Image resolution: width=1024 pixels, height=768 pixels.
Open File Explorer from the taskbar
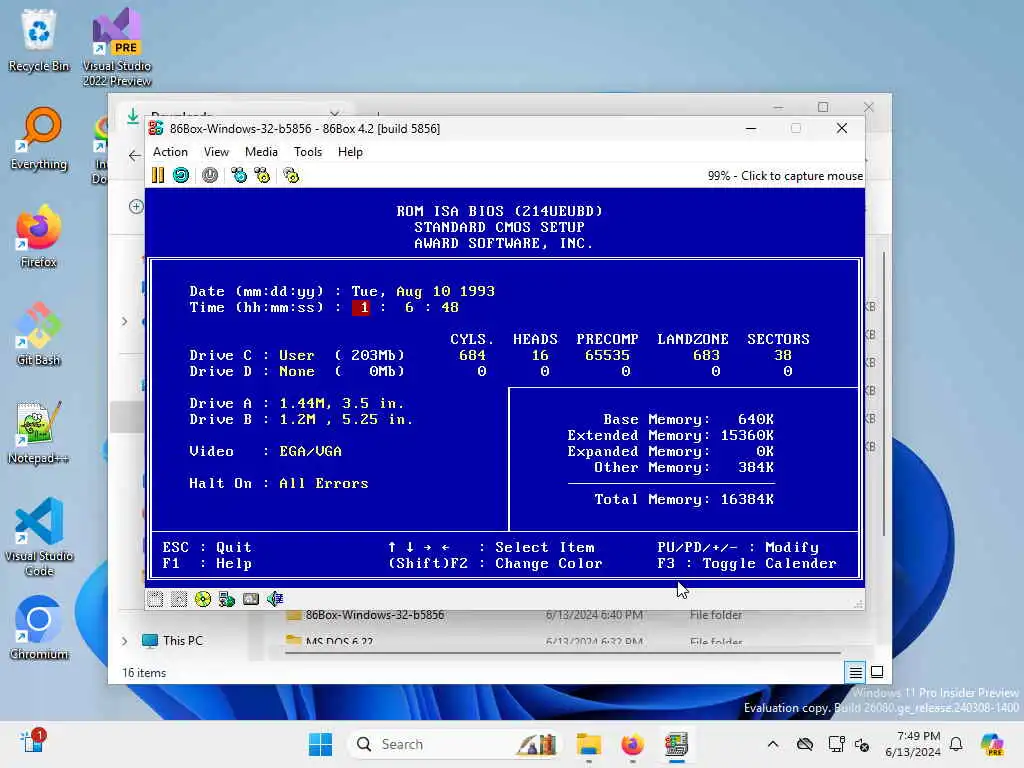tap(588, 744)
